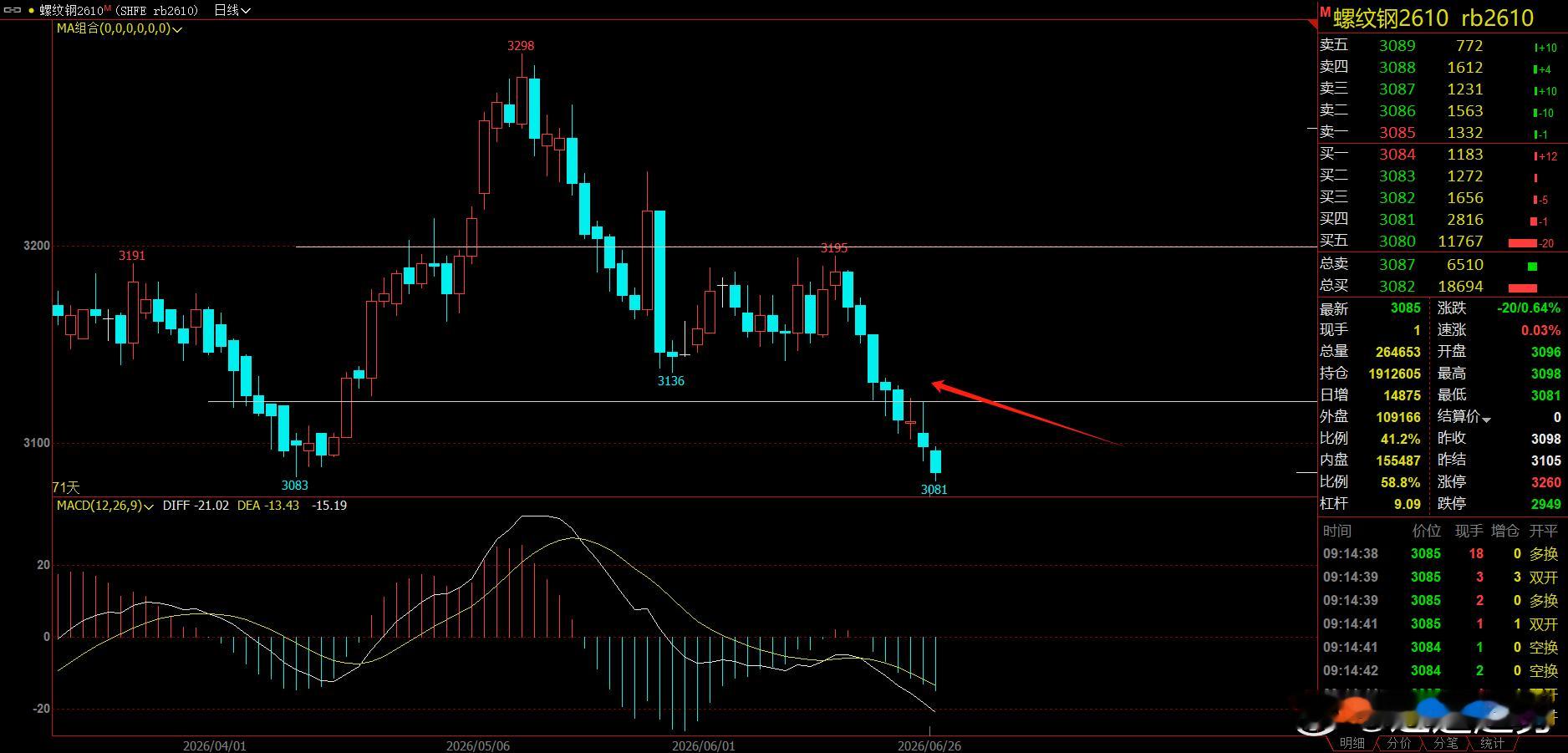The image size is (1568, 753).
Task: Click the 总量 value 264653
Action: click(1397, 352)
